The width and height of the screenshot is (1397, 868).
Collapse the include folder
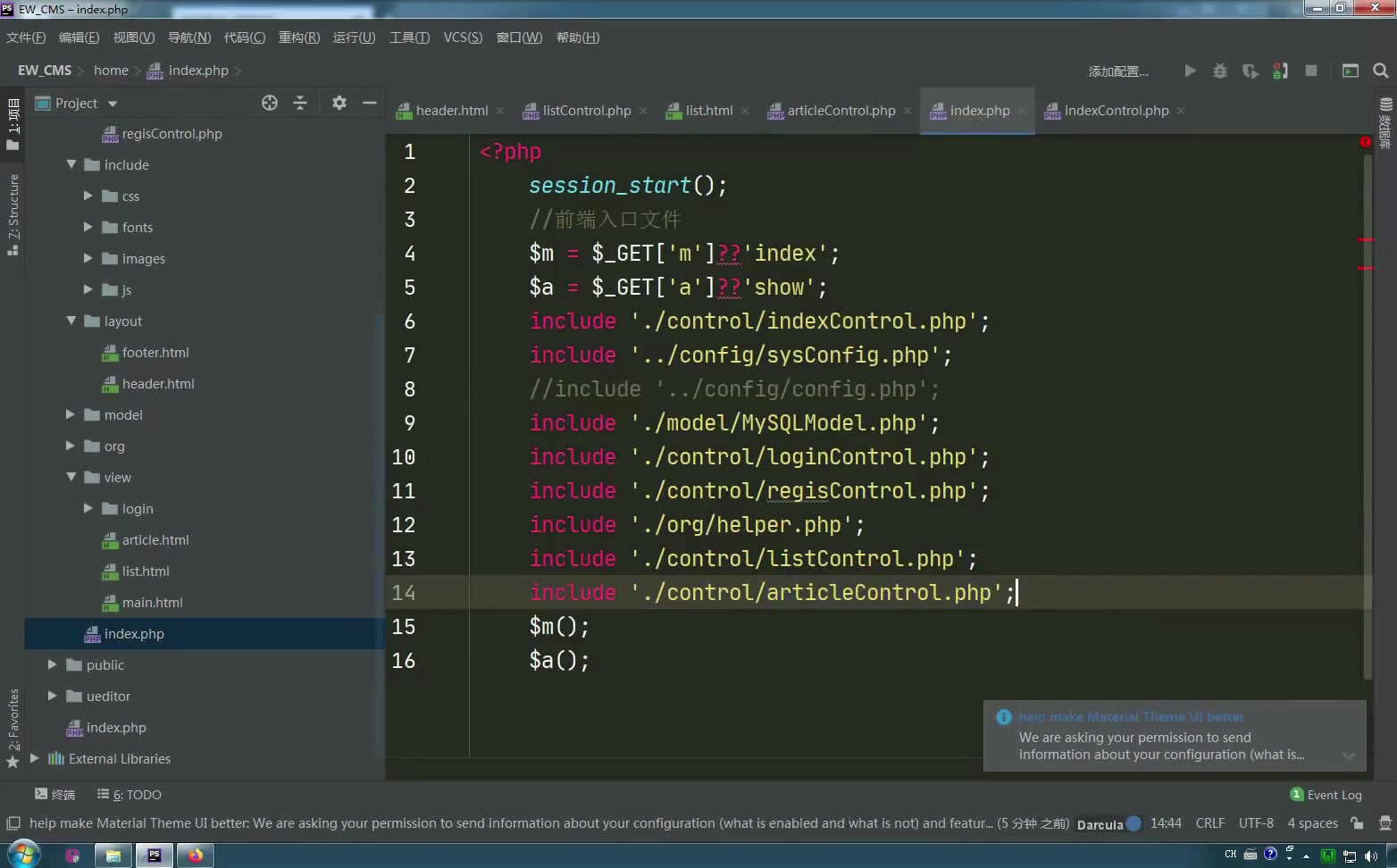pyautogui.click(x=71, y=164)
